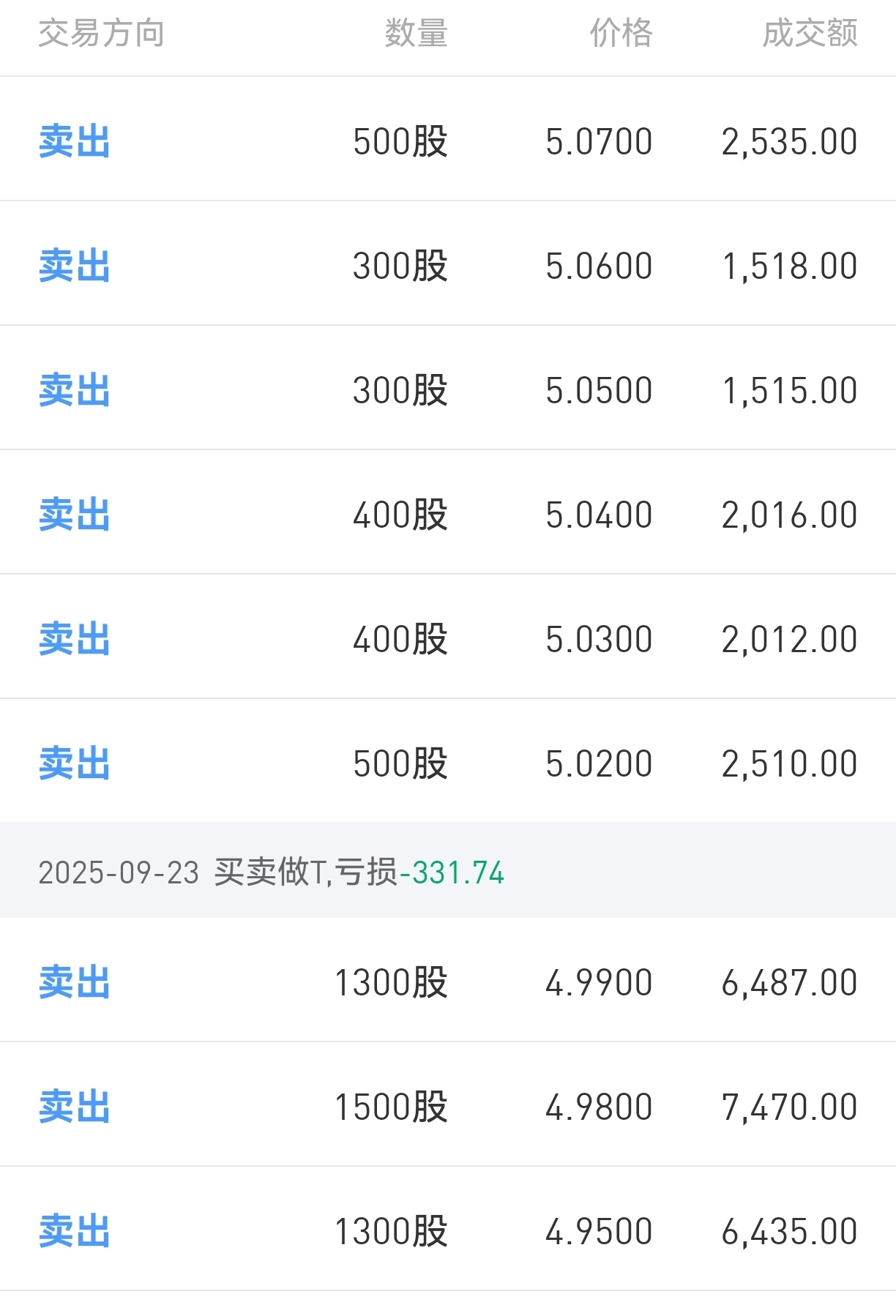This screenshot has height=1316, width=896.
Task: Open the 卖出 record at price 5.0400
Action: 448,512
